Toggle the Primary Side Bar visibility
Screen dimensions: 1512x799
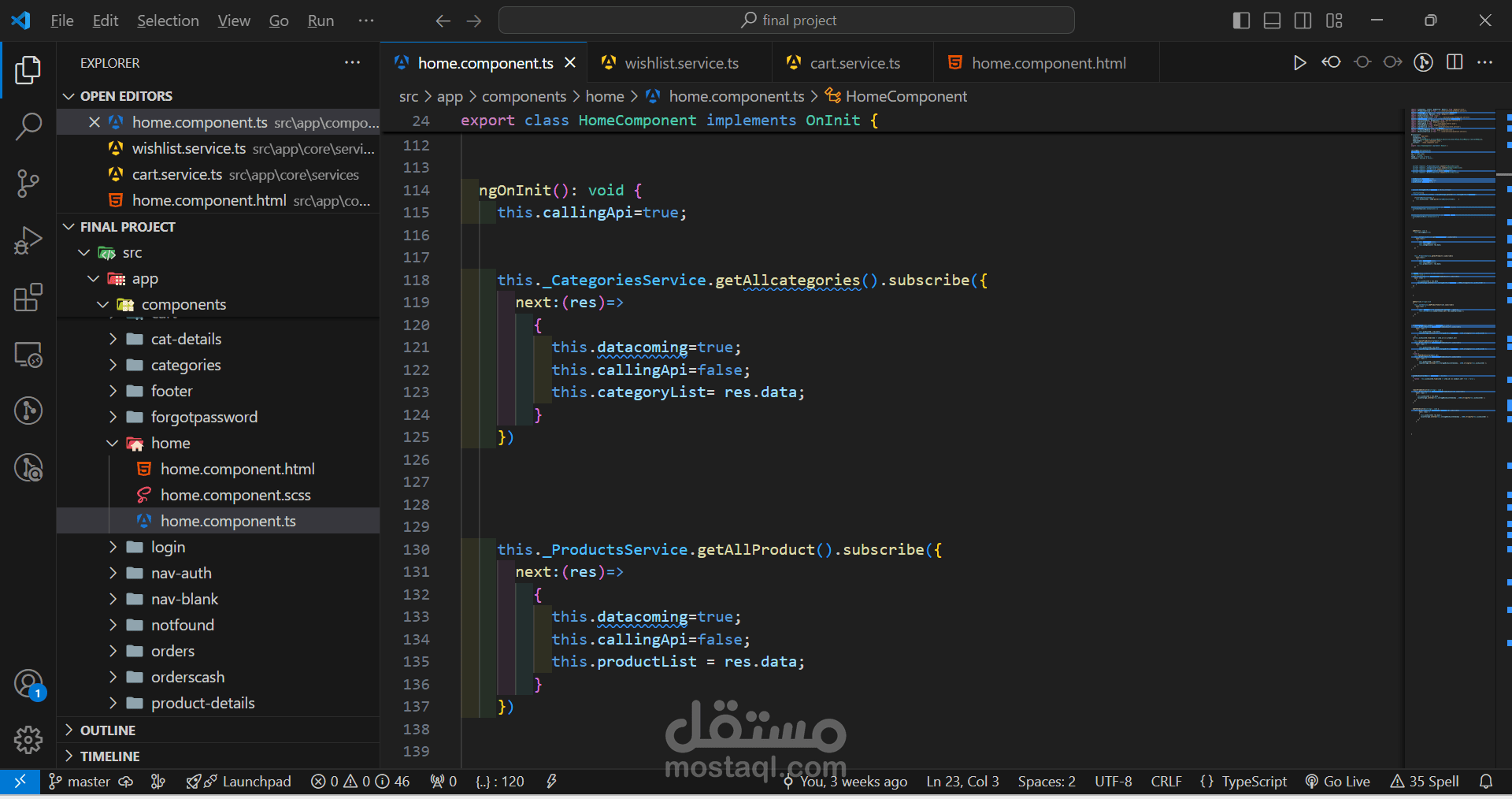click(1241, 20)
